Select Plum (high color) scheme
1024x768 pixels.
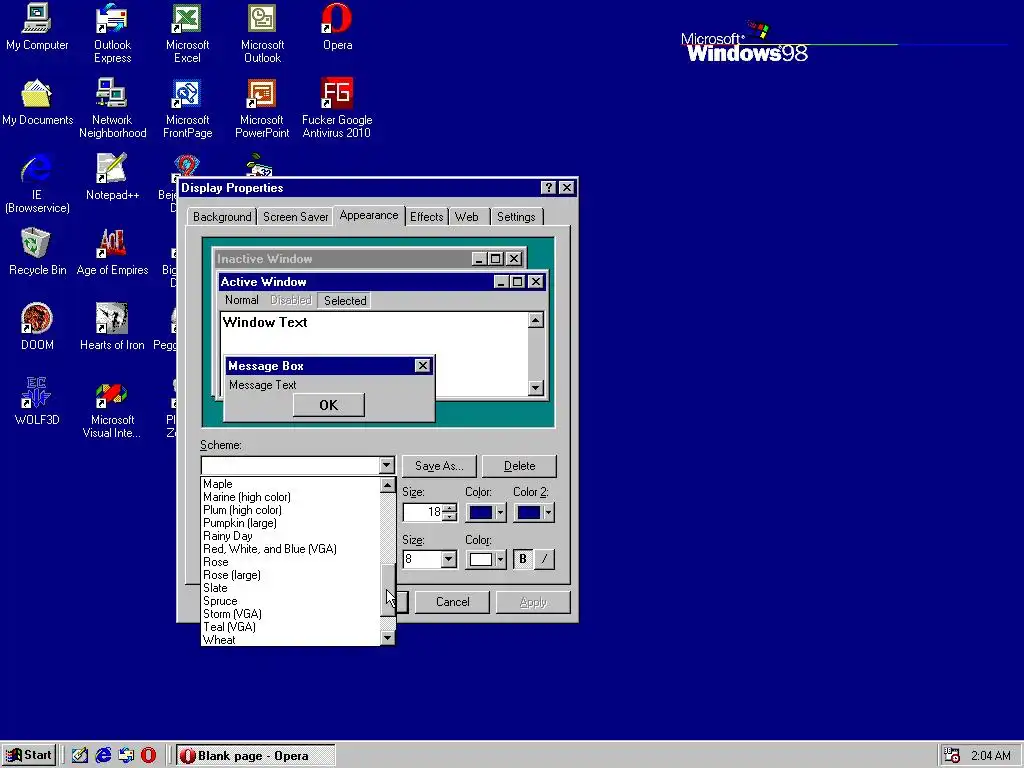click(290, 510)
